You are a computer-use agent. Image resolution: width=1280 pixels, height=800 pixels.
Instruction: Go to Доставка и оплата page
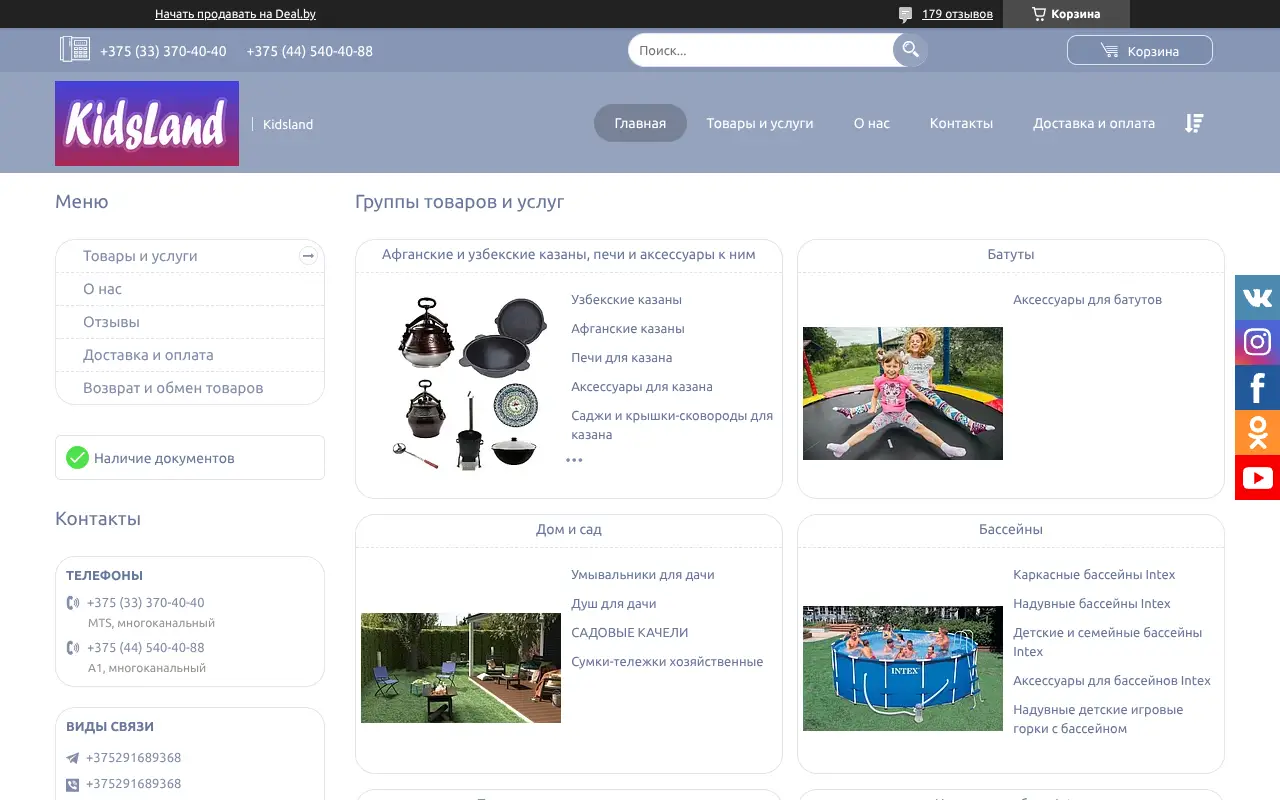(1093, 123)
